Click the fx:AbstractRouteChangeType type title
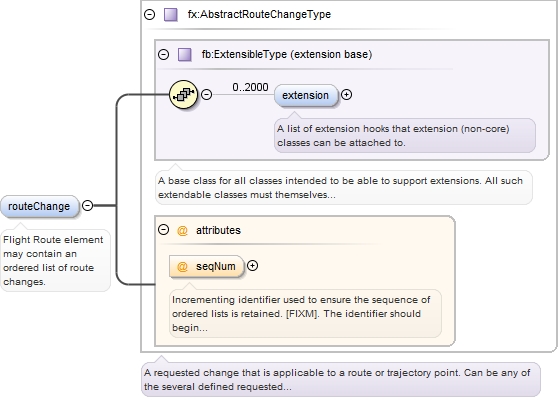 tap(259, 15)
